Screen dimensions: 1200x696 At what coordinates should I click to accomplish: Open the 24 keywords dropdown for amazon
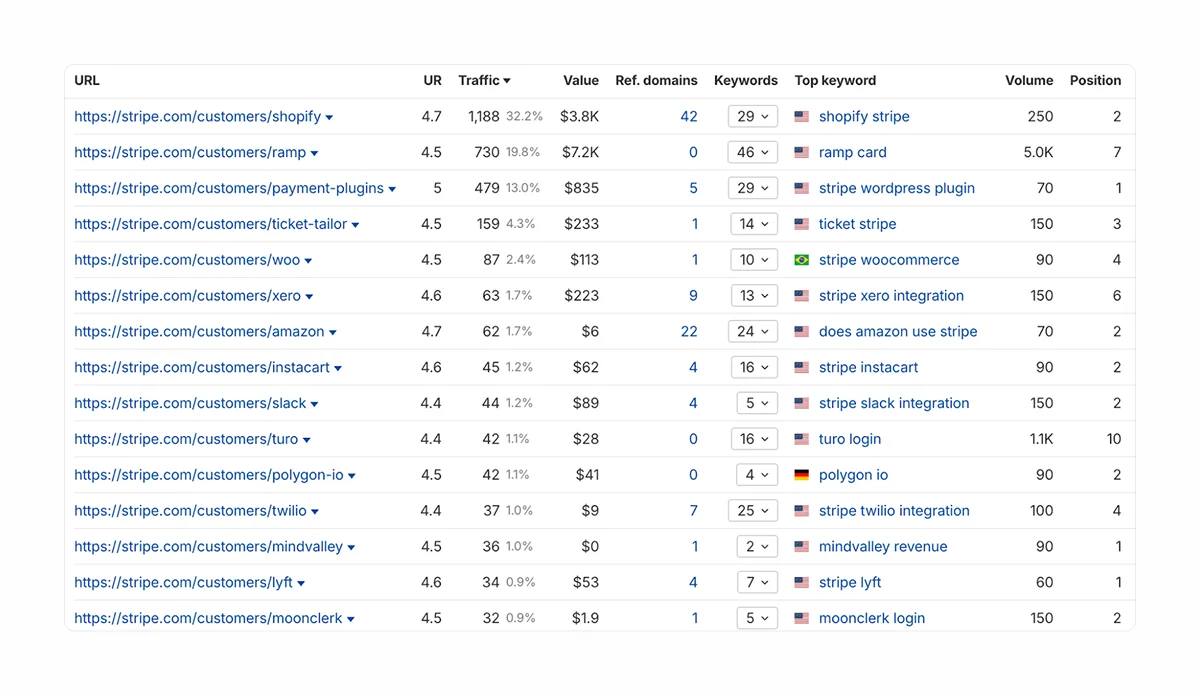pos(752,332)
